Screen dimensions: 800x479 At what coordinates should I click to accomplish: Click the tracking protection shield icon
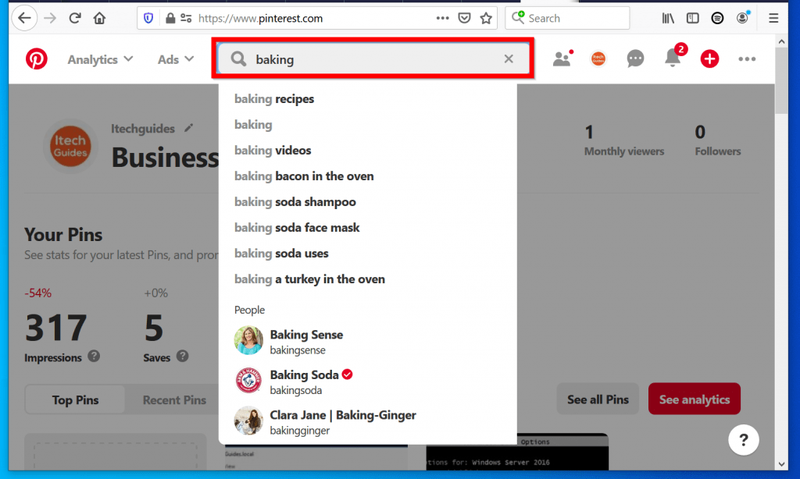pos(148,18)
